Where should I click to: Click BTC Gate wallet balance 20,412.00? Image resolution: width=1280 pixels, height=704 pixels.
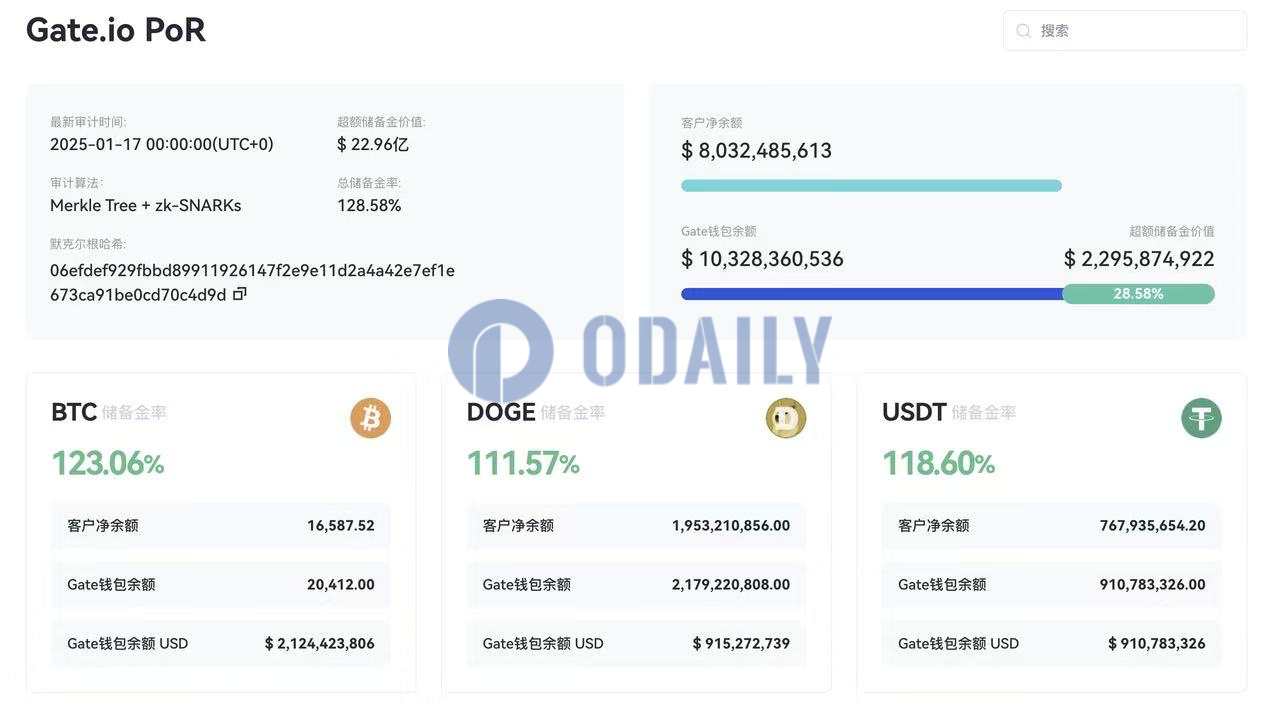click(x=341, y=584)
